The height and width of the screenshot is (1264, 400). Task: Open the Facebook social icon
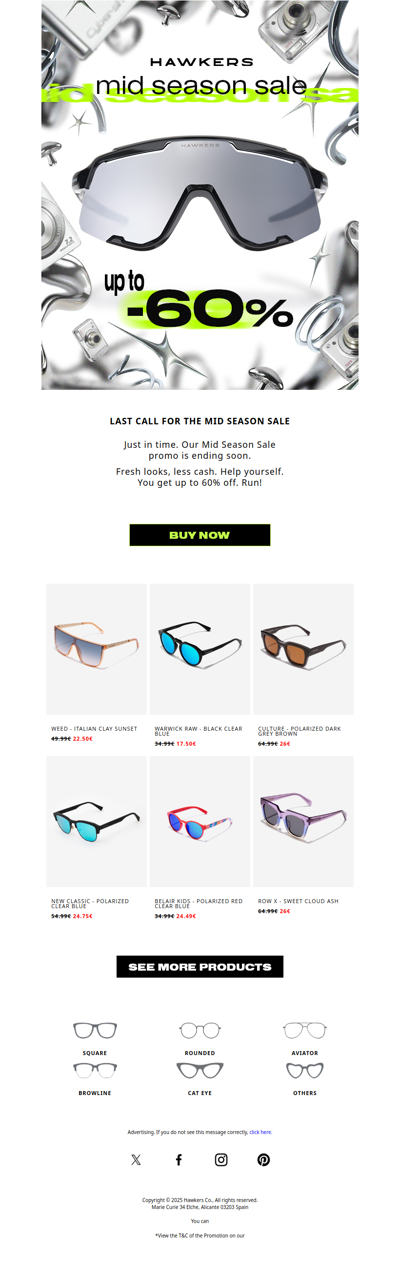179,1160
